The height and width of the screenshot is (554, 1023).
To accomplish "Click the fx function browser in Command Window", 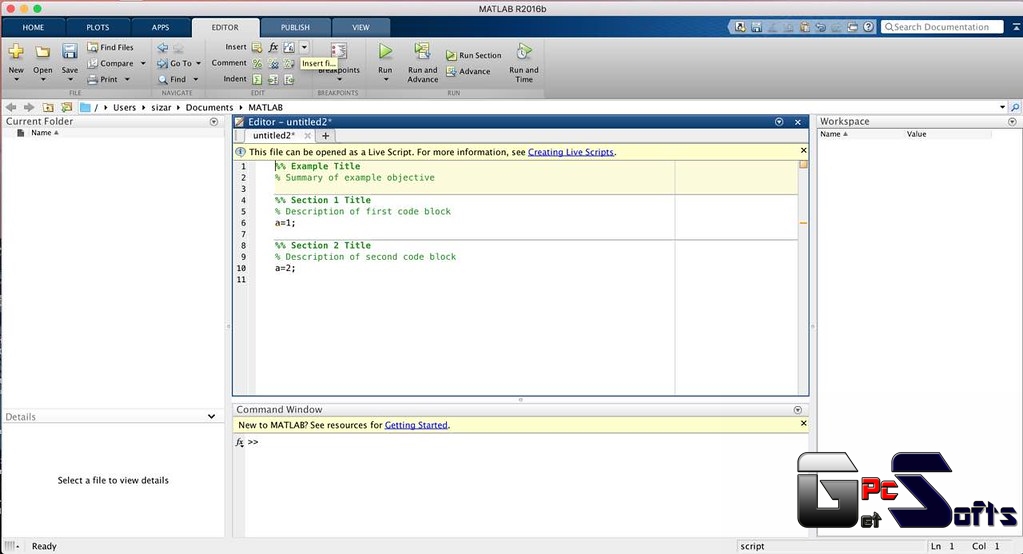I will [239, 442].
